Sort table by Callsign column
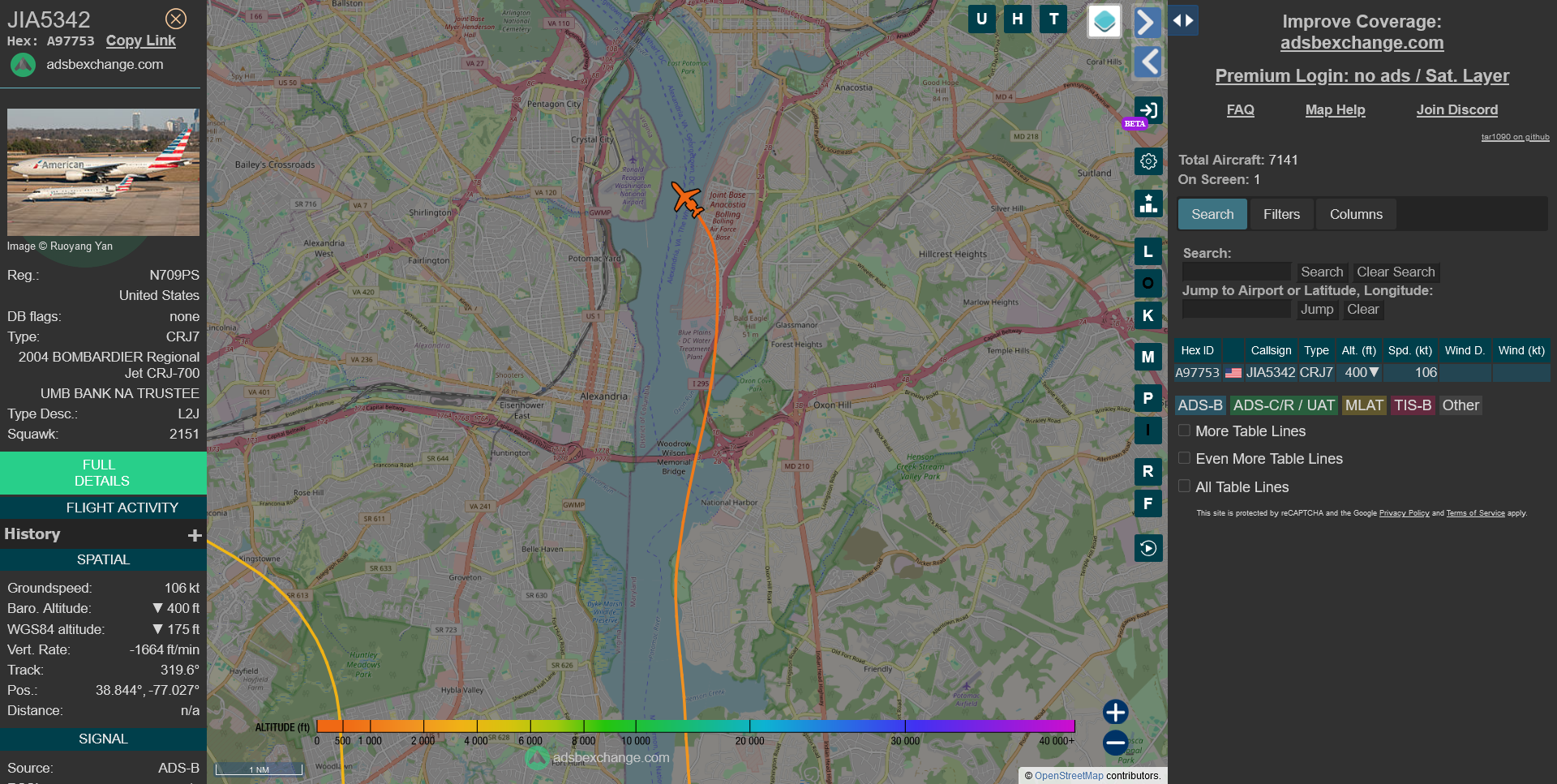The image size is (1557, 784). click(x=1271, y=350)
